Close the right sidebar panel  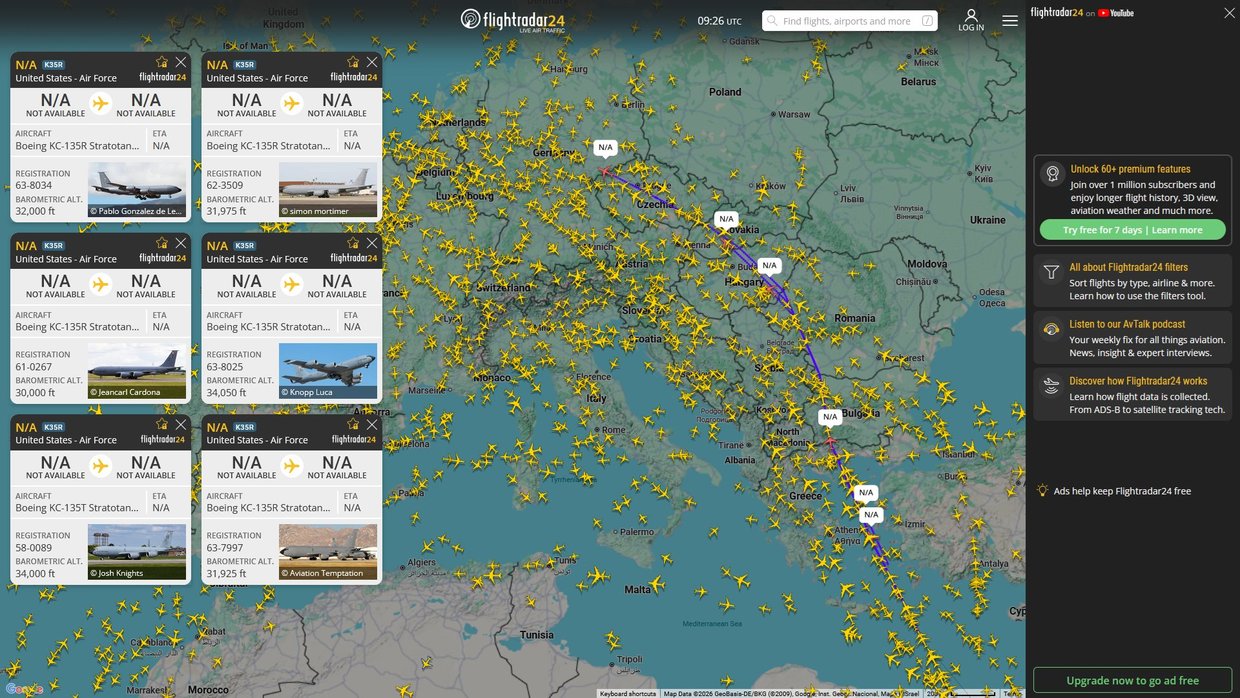(x=1229, y=13)
